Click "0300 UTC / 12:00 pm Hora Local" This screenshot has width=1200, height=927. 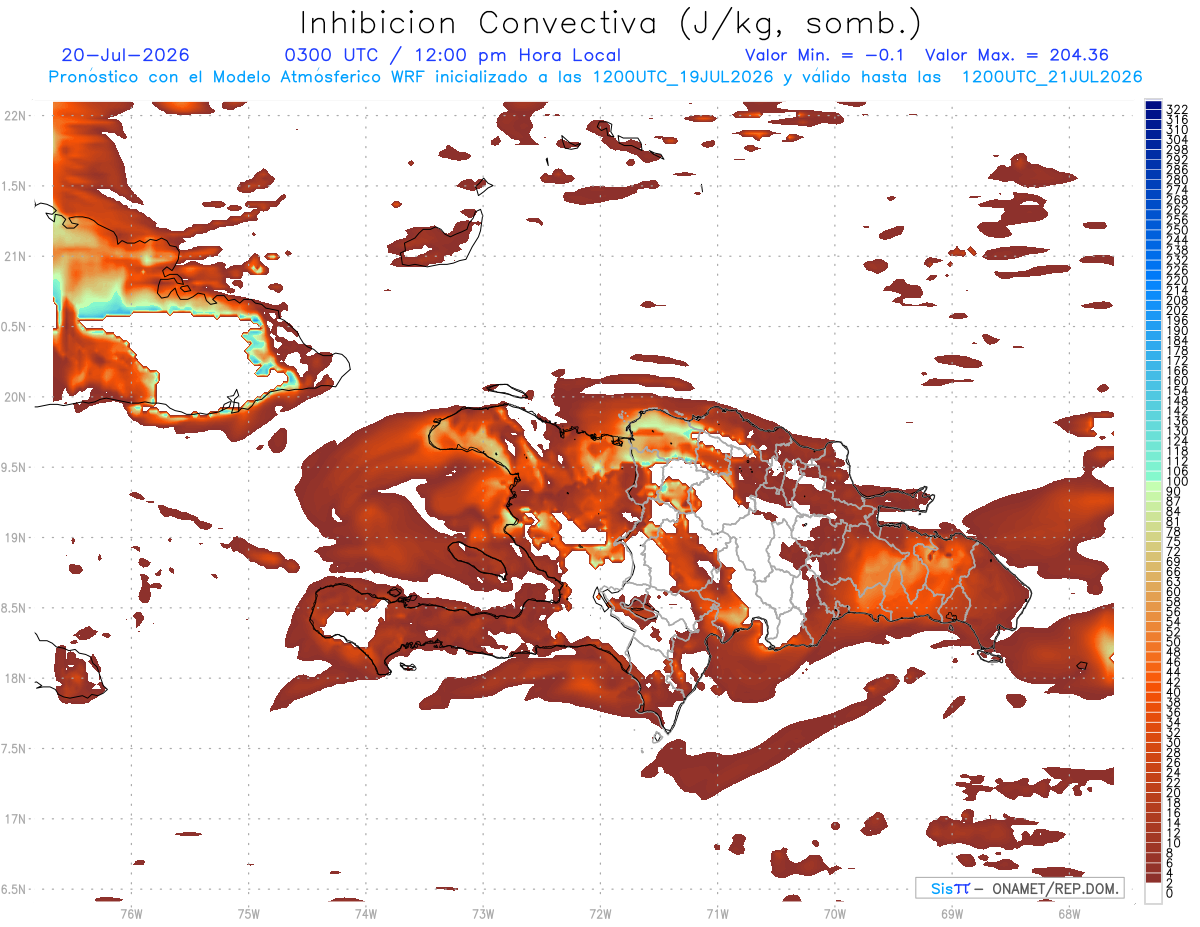point(452,55)
